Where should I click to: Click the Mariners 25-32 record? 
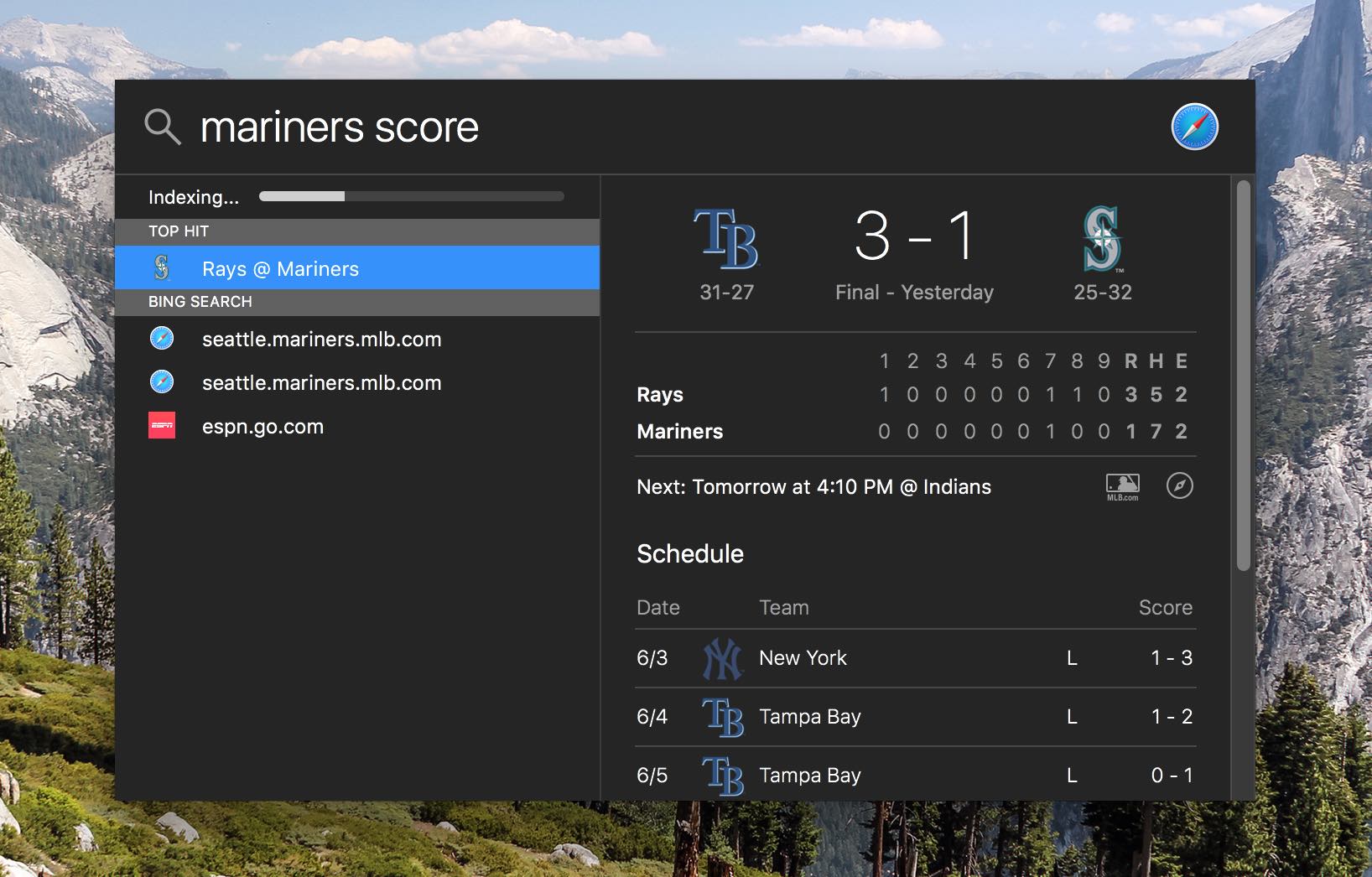click(x=1103, y=292)
